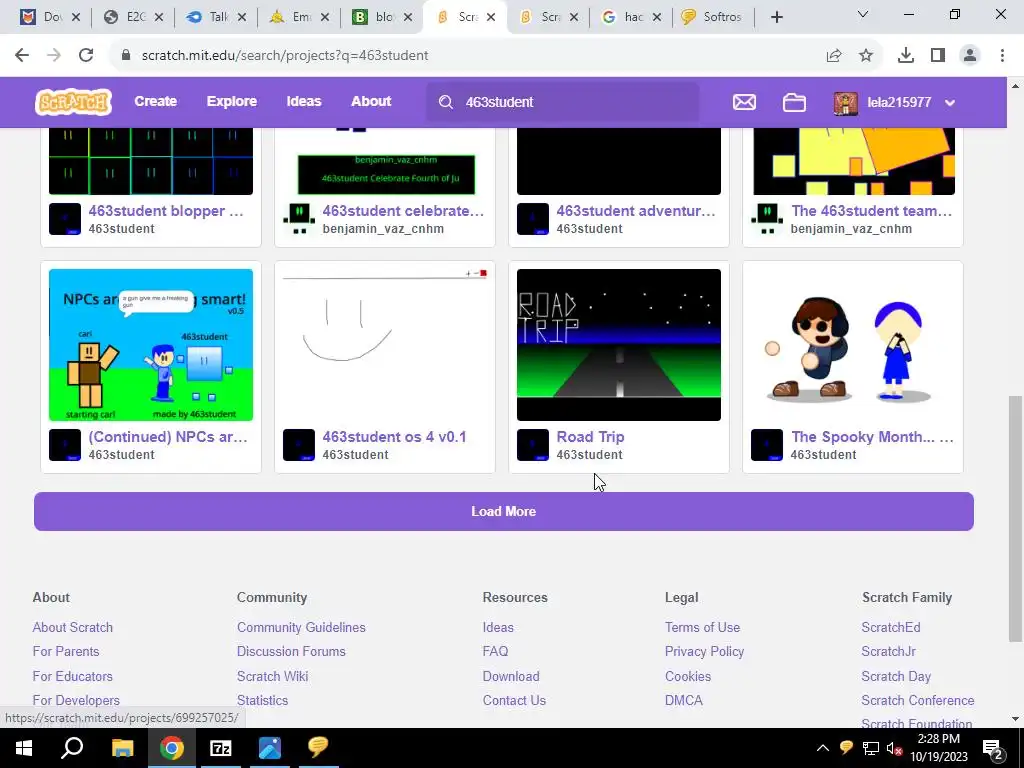This screenshot has width=1024, height=768.
Task: Open the Road Trip project thumbnail
Action: (618, 345)
